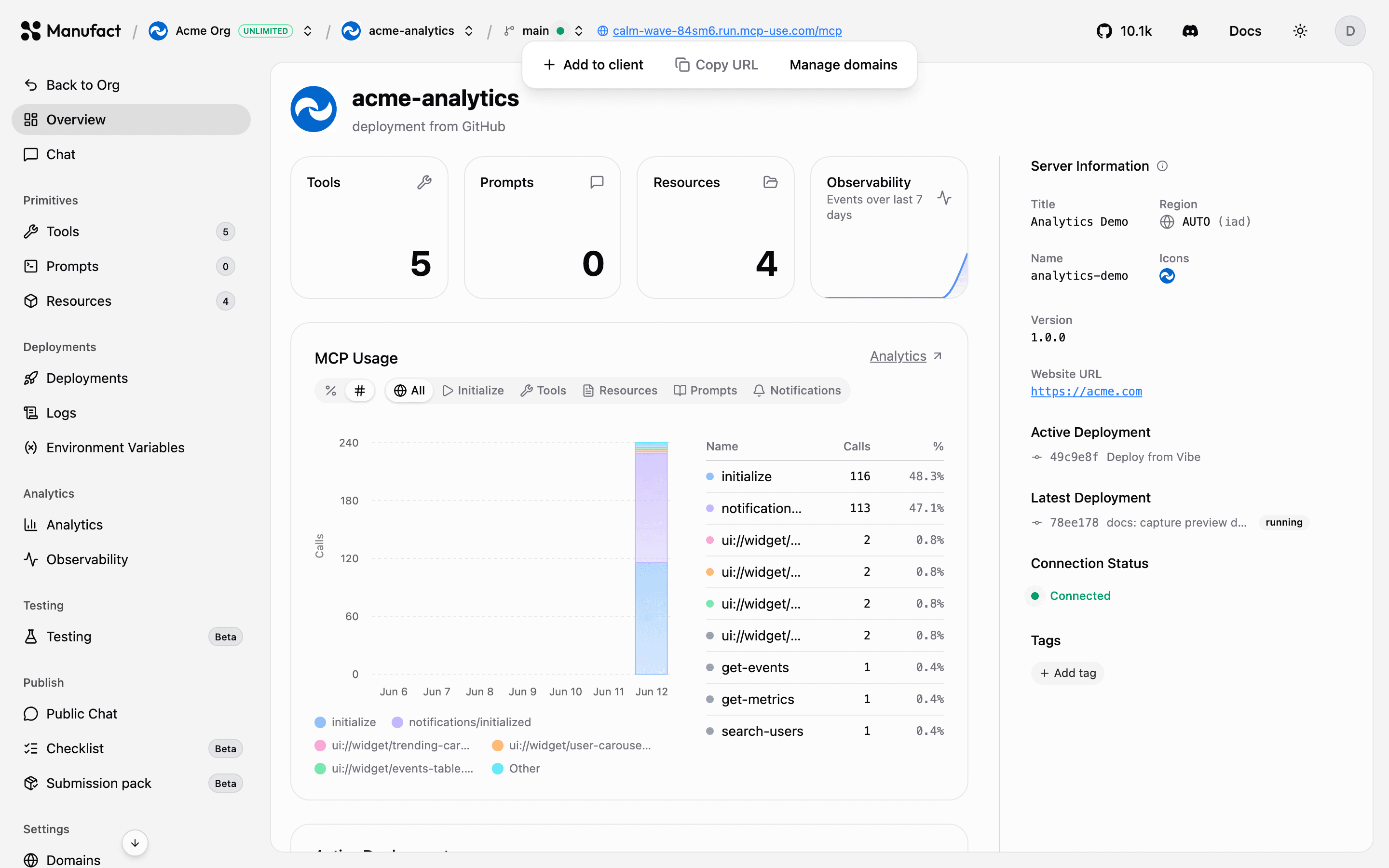The height and width of the screenshot is (868, 1389).
Task: Open Testing beta in the sidebar
Action: pyautogui.click(x=131, y=637)
